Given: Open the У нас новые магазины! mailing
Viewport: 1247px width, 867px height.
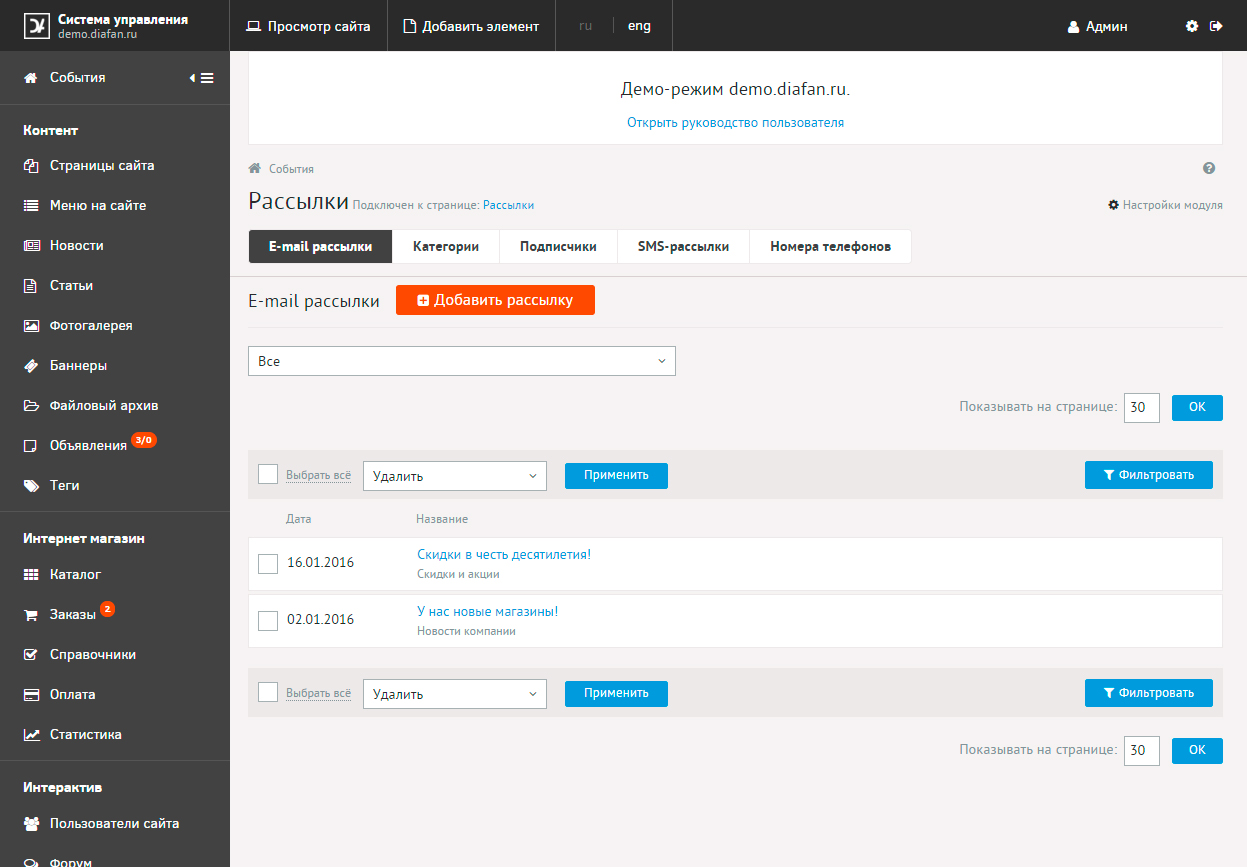Looking at the screenshot, I should pos(487,611).
